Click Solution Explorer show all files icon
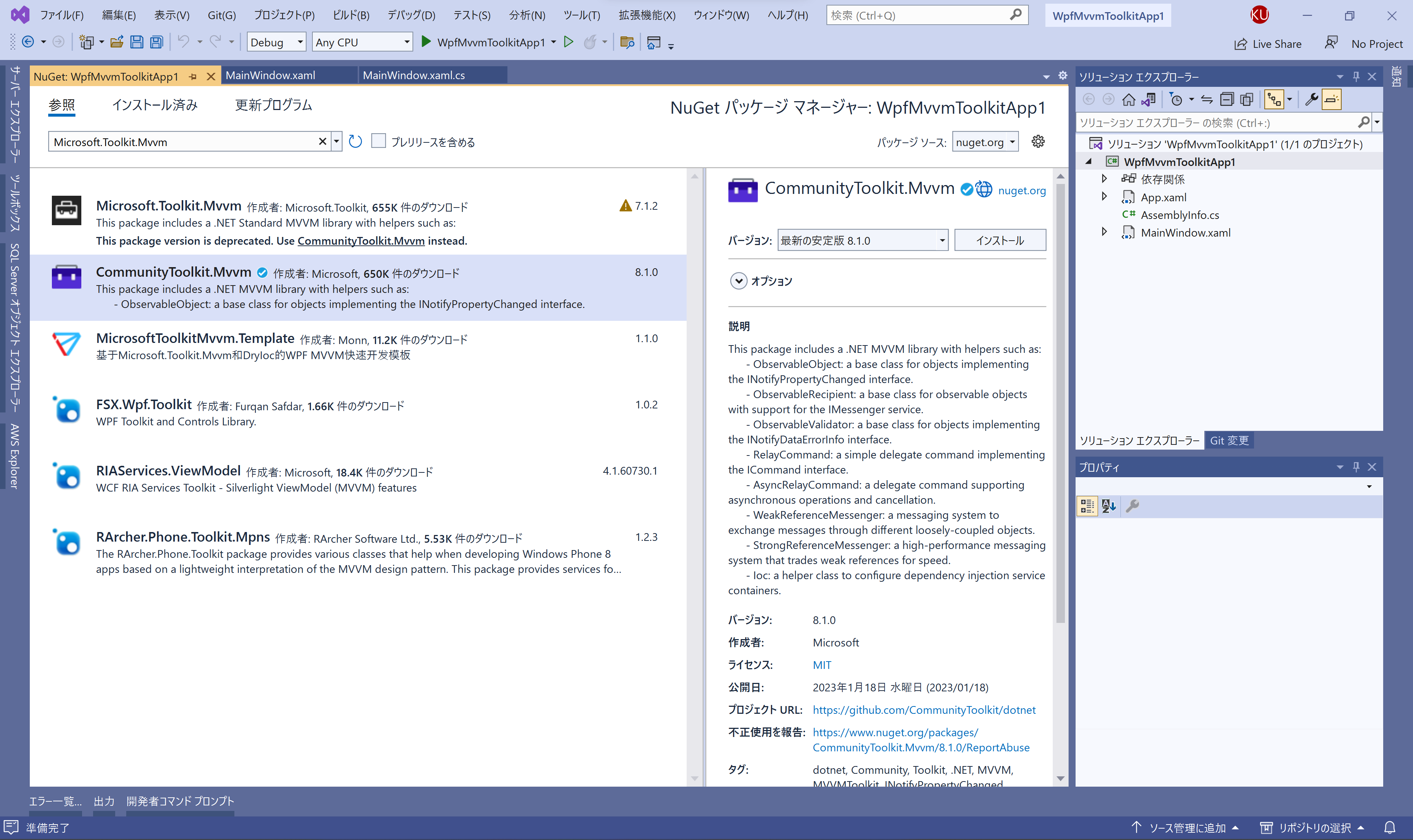Image resolution: width=1413 pixels, height=840 pixels. [x=1247, y=100]
